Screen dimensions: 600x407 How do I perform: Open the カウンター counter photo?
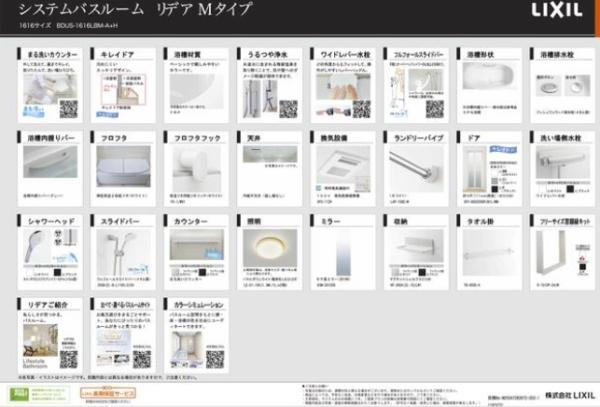(197, 245)
